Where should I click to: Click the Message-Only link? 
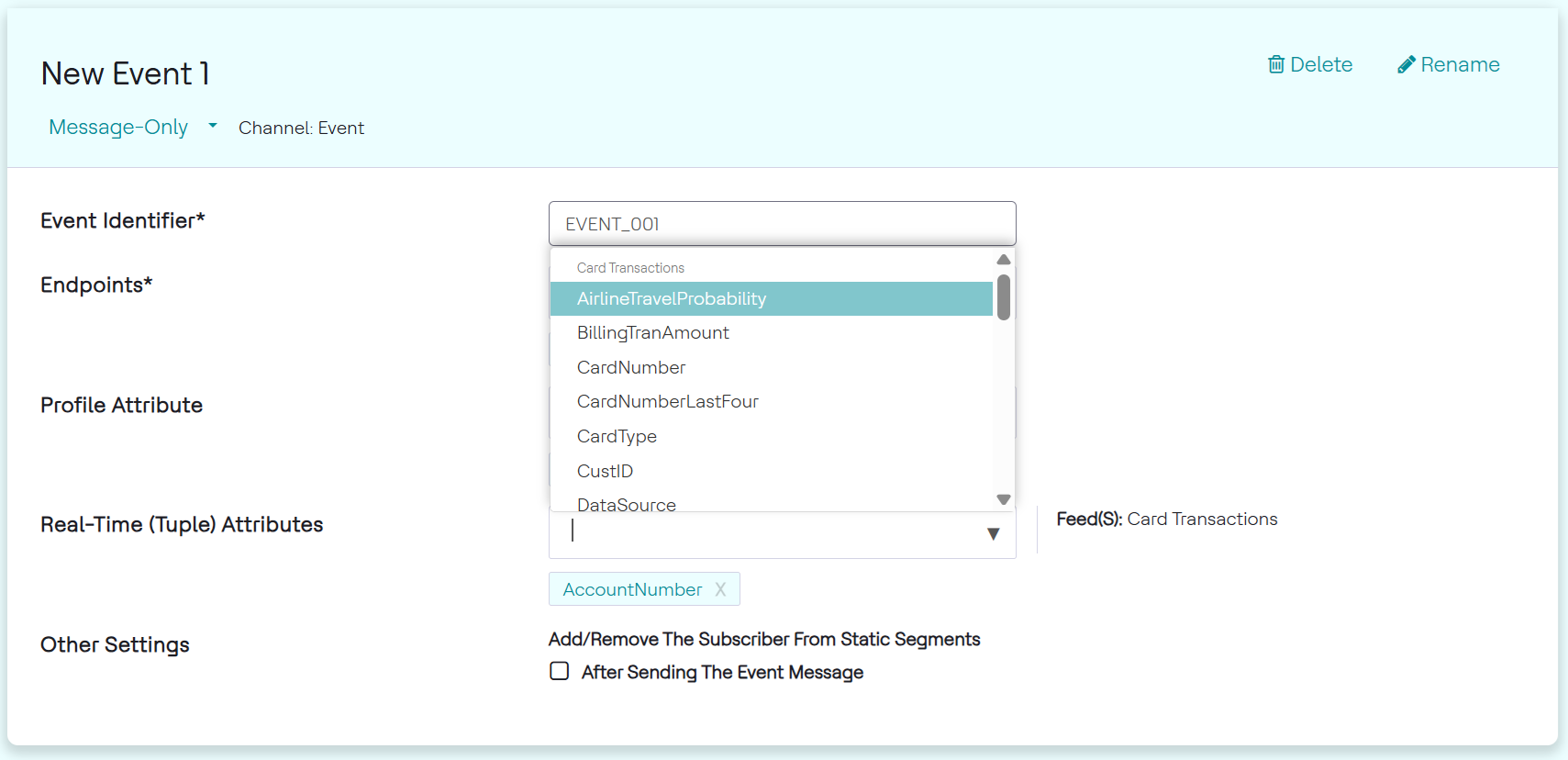tap(118, 127)
